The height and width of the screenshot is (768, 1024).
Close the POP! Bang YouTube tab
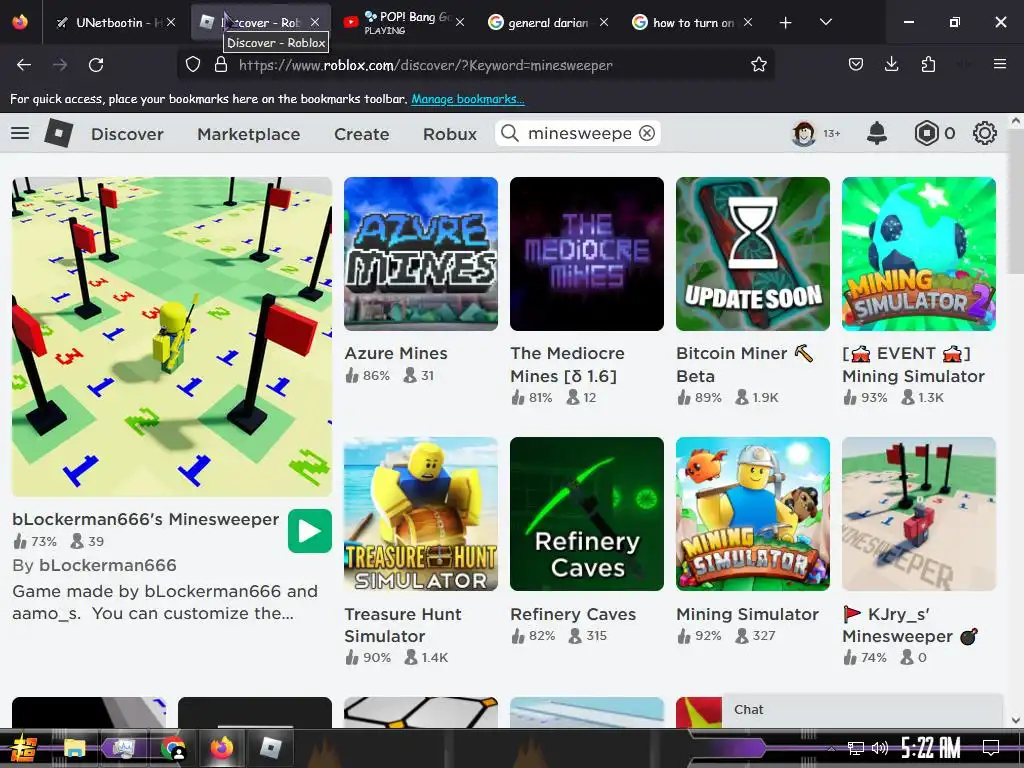(460, 22)
